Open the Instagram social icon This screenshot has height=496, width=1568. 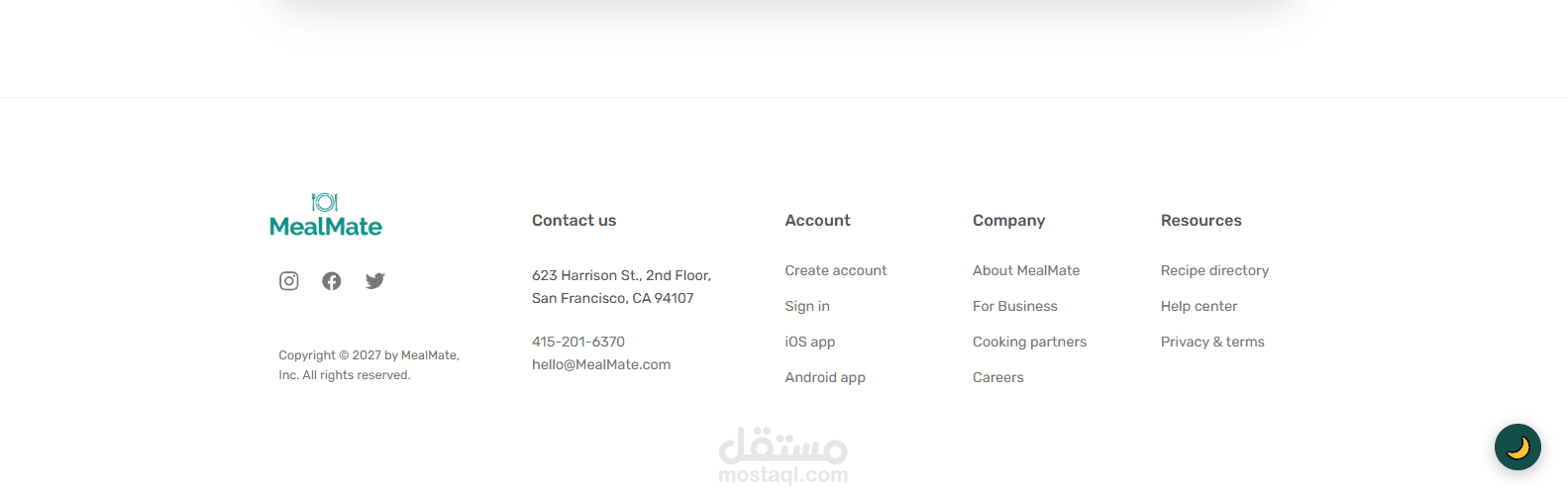289,281
